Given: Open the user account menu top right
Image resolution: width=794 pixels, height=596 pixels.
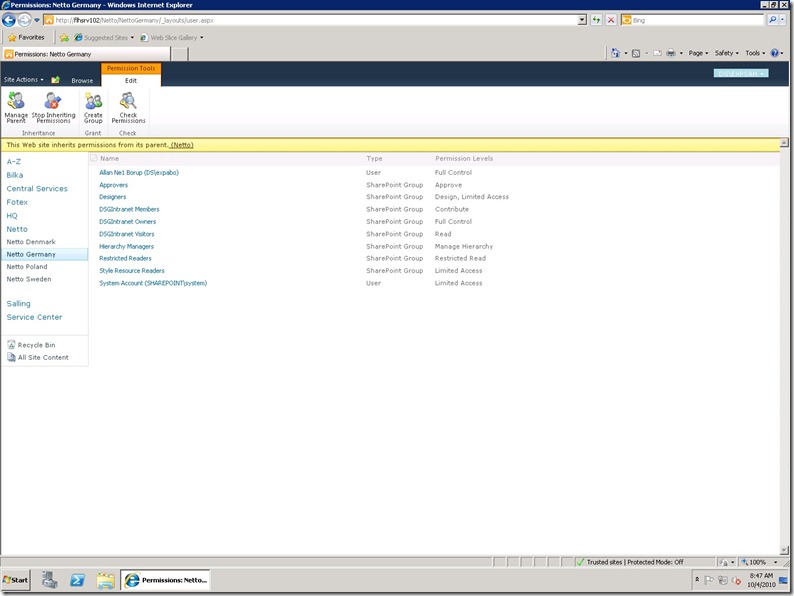Looking at the screenshot, I should tap(741, 73).
